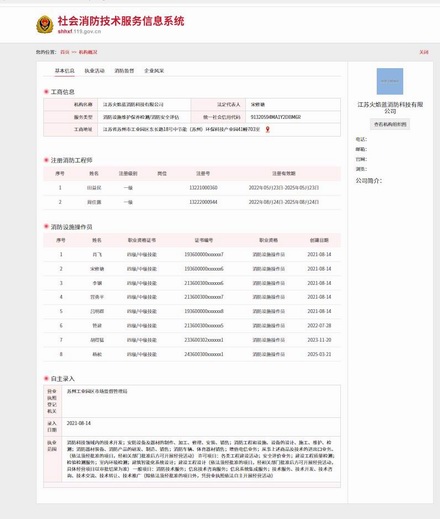Screen dimensions: 440x519
Task: Click certificate number 213600300xxxxxx6
Action: (x=204, y=283)
